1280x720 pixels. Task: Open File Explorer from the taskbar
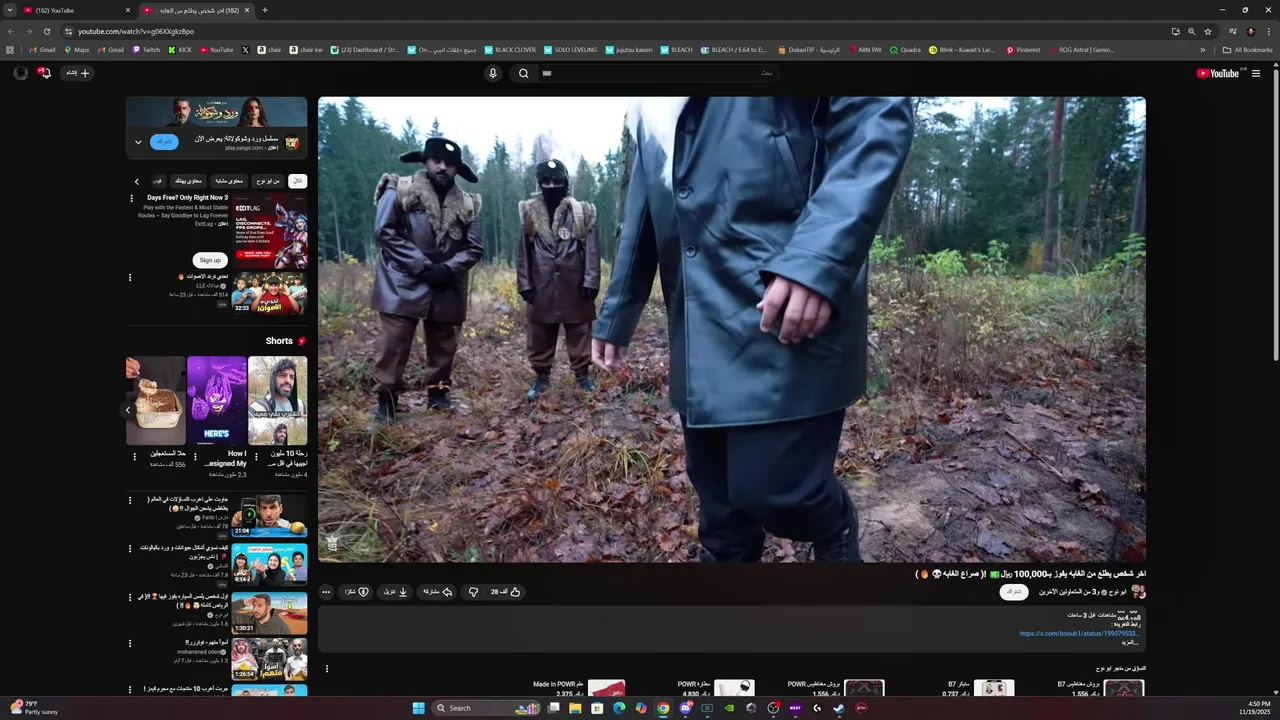575,708
